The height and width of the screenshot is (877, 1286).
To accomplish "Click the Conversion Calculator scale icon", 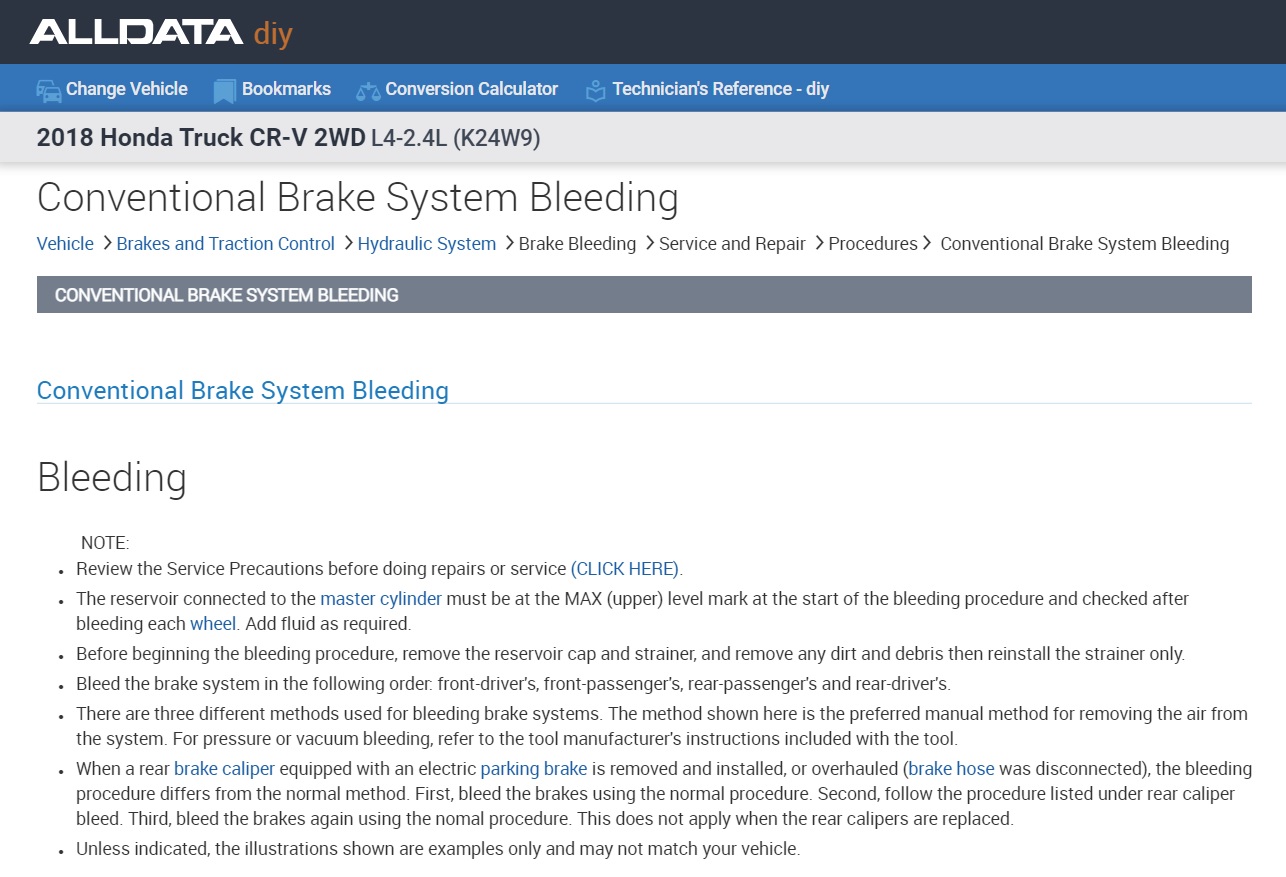I will tap(368, 90).
